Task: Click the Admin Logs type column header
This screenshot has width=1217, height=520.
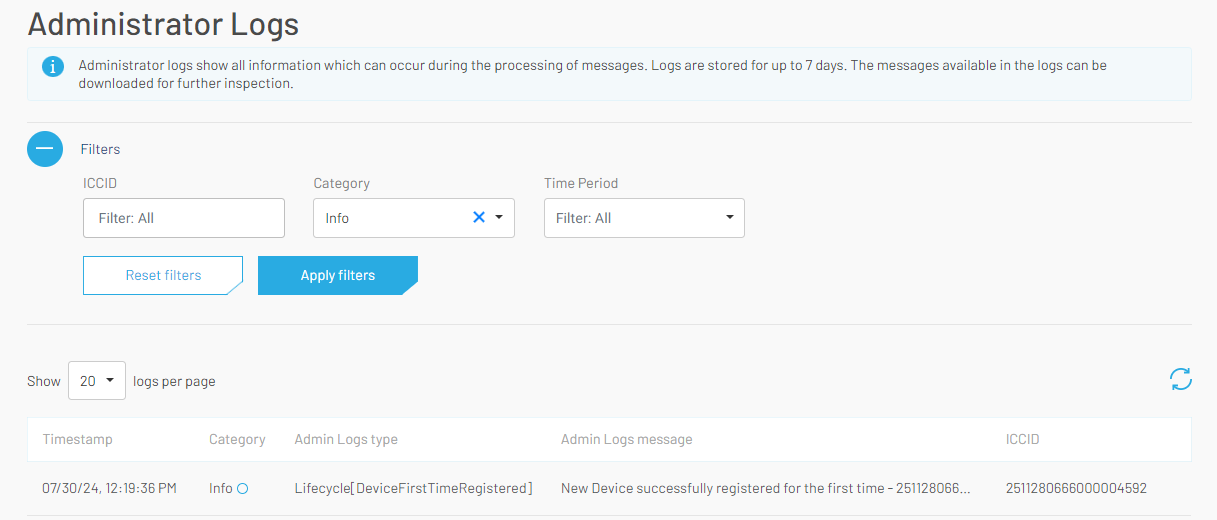Action: pyautogui.click(x=346, y=439)
